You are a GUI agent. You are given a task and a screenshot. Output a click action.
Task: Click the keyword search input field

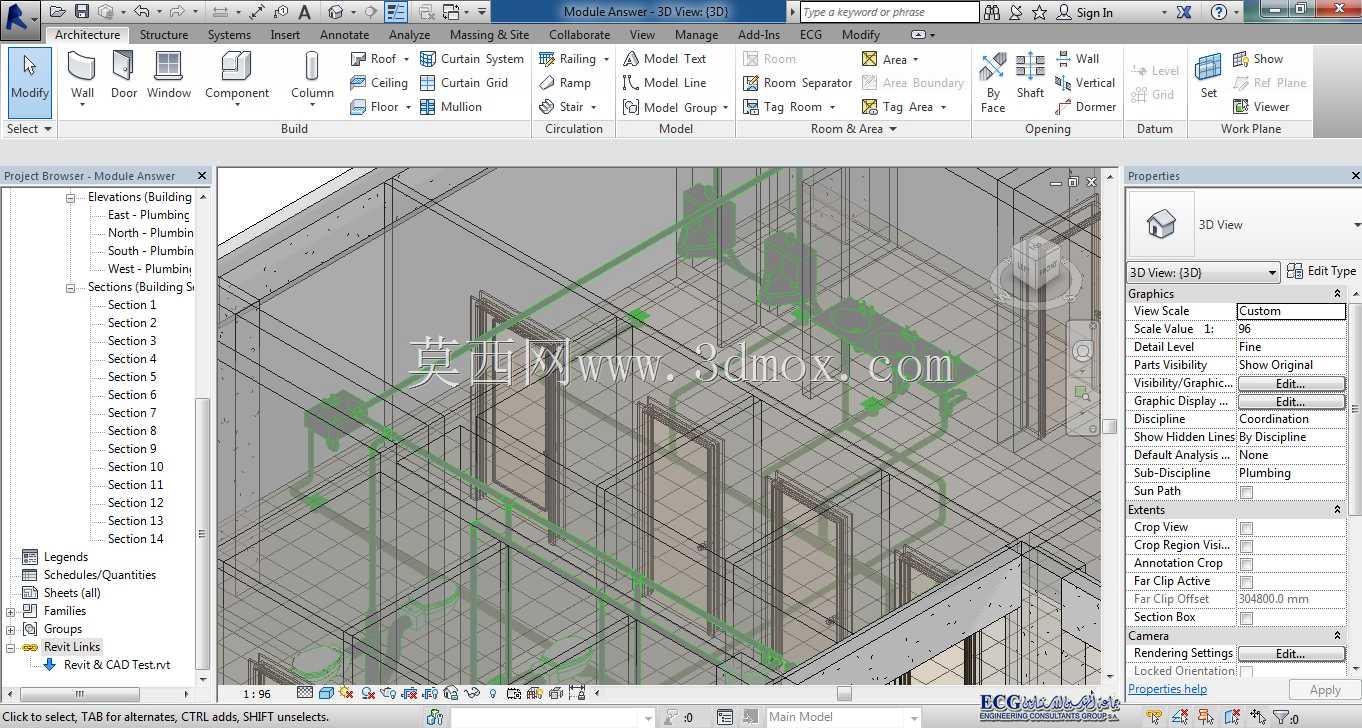(889, 12)
